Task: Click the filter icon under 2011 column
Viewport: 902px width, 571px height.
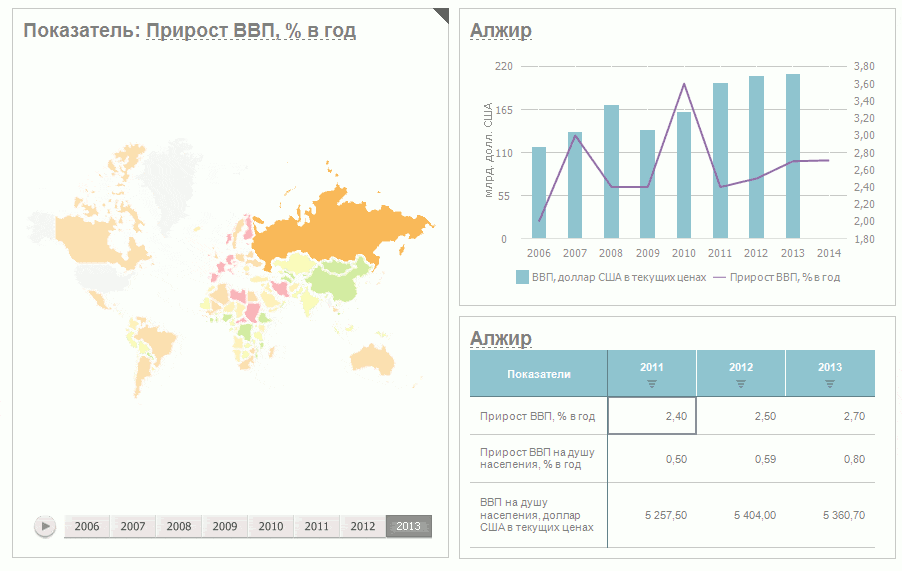Action: (652, 383)
